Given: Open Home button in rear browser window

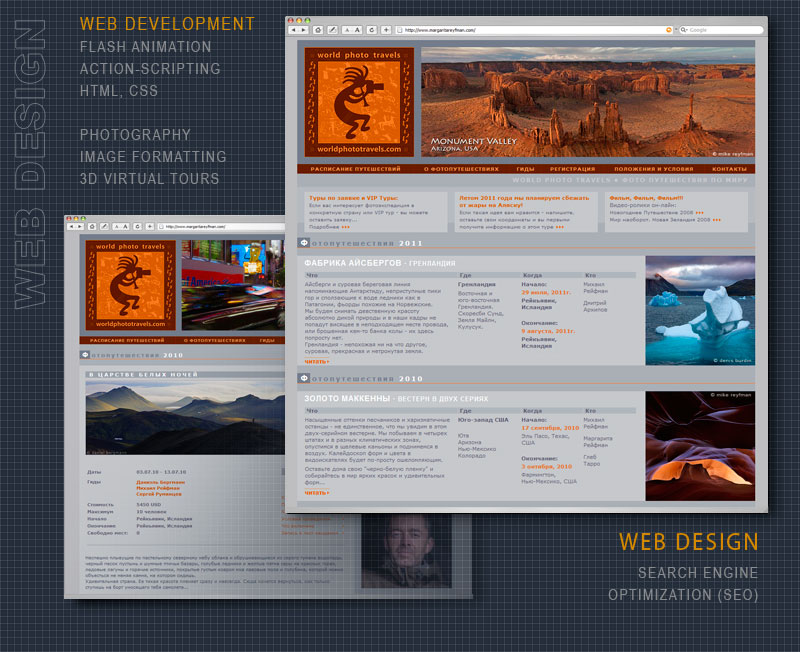Looking at the screenshot, I should pyautogui.click(x=92, y=226).
